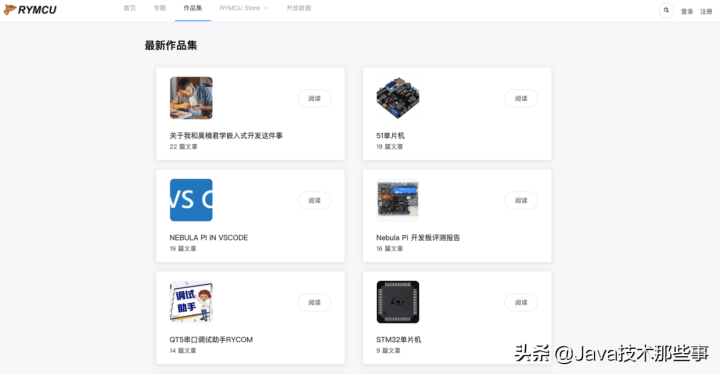The width and height of the screenshot is (720, 374).
Task: Click 阅读 button for NEBULA PI IN VSCODE
Action: pos(315,200)
